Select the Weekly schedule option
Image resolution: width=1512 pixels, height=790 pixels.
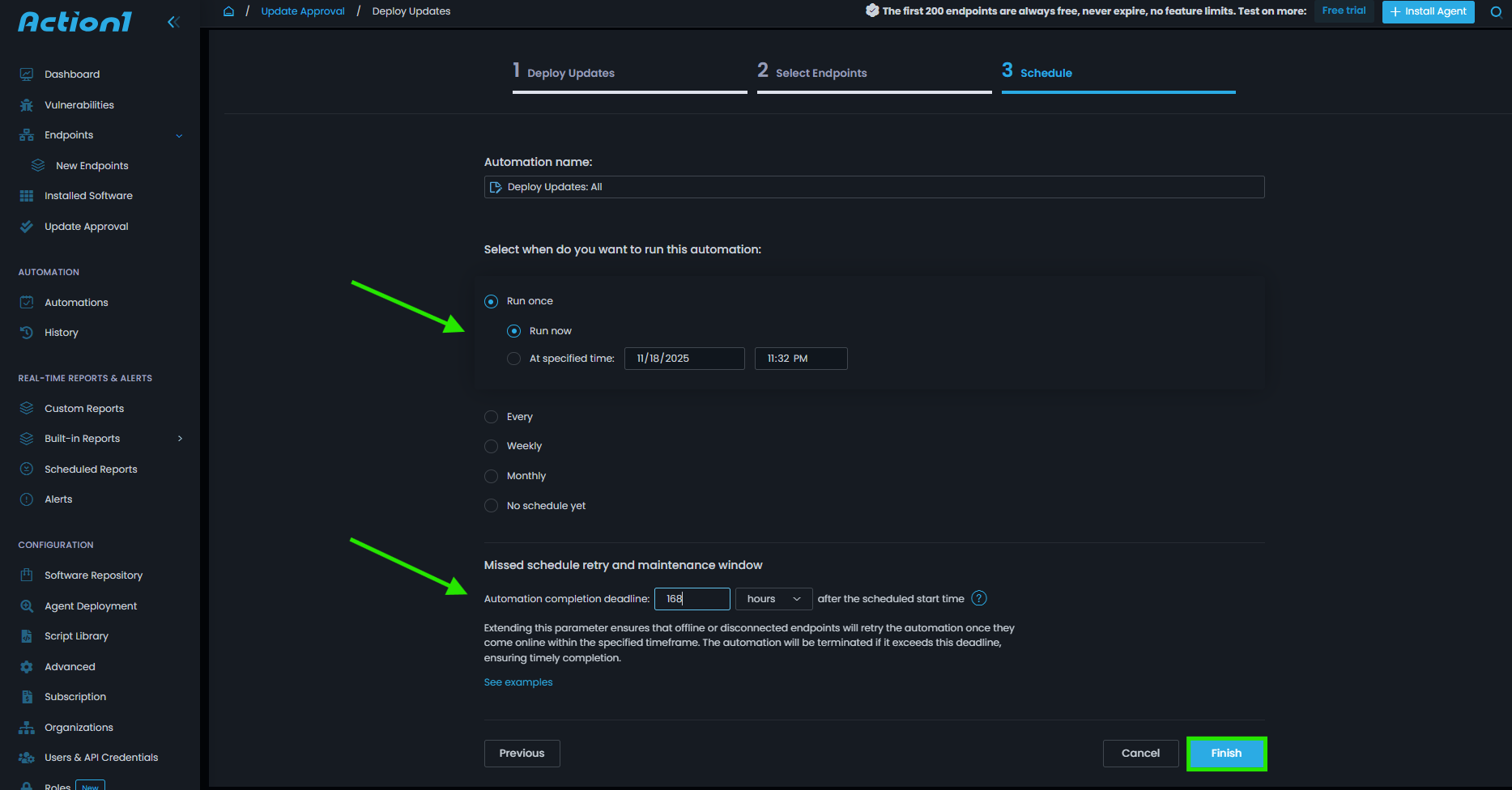(491, 446)
